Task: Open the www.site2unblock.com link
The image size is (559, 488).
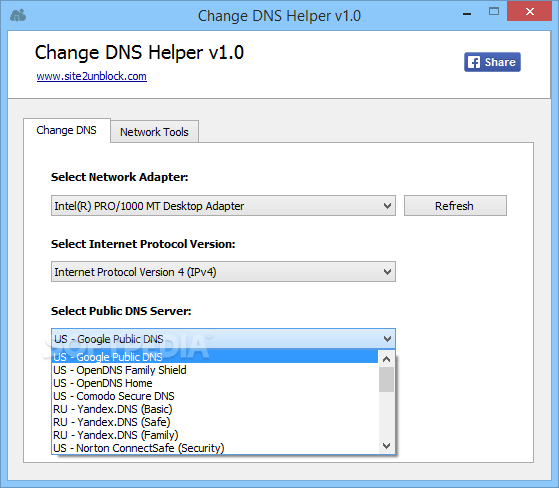Action: tap(92, 76)
